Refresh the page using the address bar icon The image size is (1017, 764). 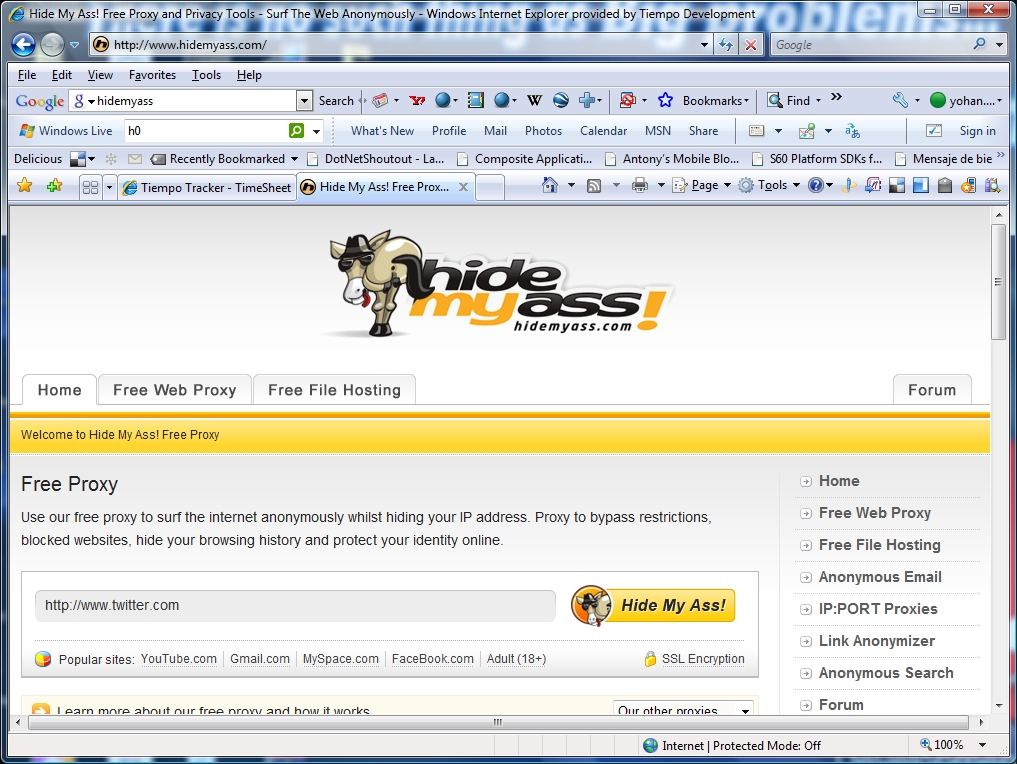pyautogui.click(x=726, y=45)
